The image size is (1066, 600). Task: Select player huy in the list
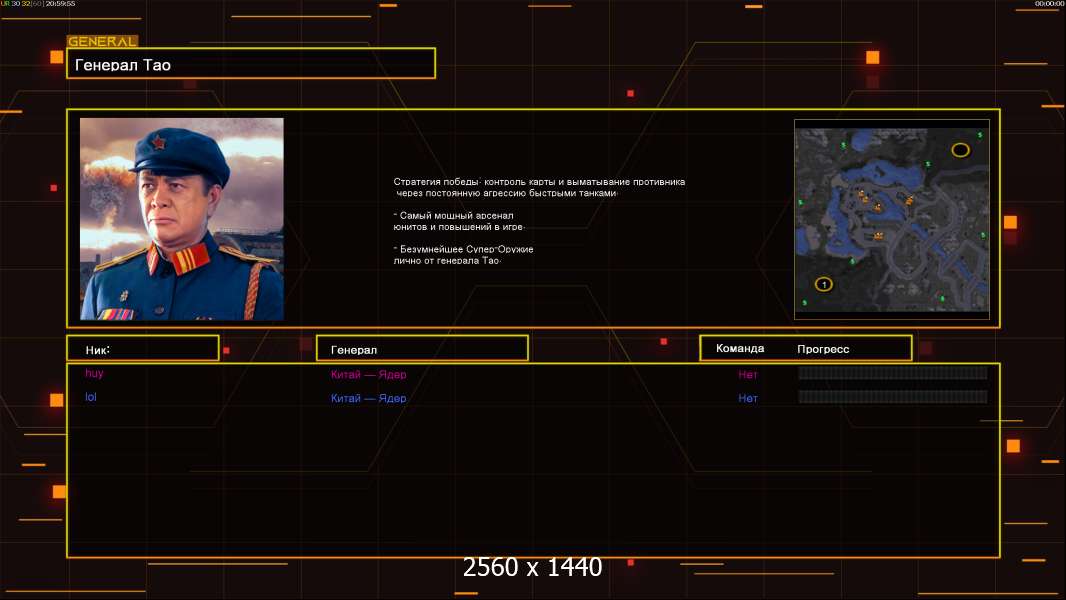(x=94, y=373)
